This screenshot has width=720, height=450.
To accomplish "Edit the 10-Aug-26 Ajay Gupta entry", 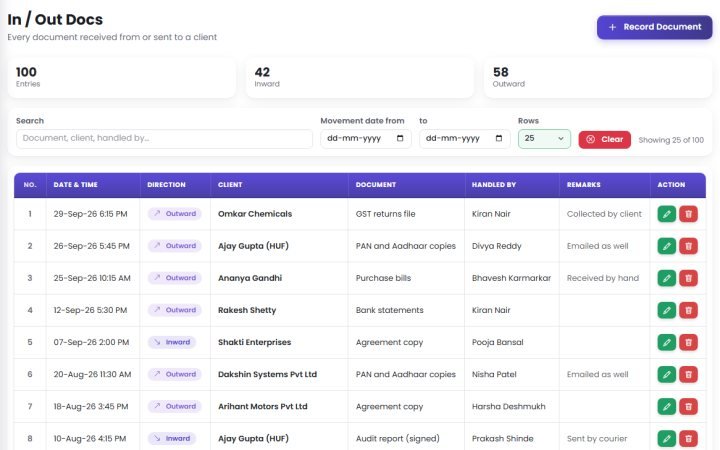I will click(666, 439).
